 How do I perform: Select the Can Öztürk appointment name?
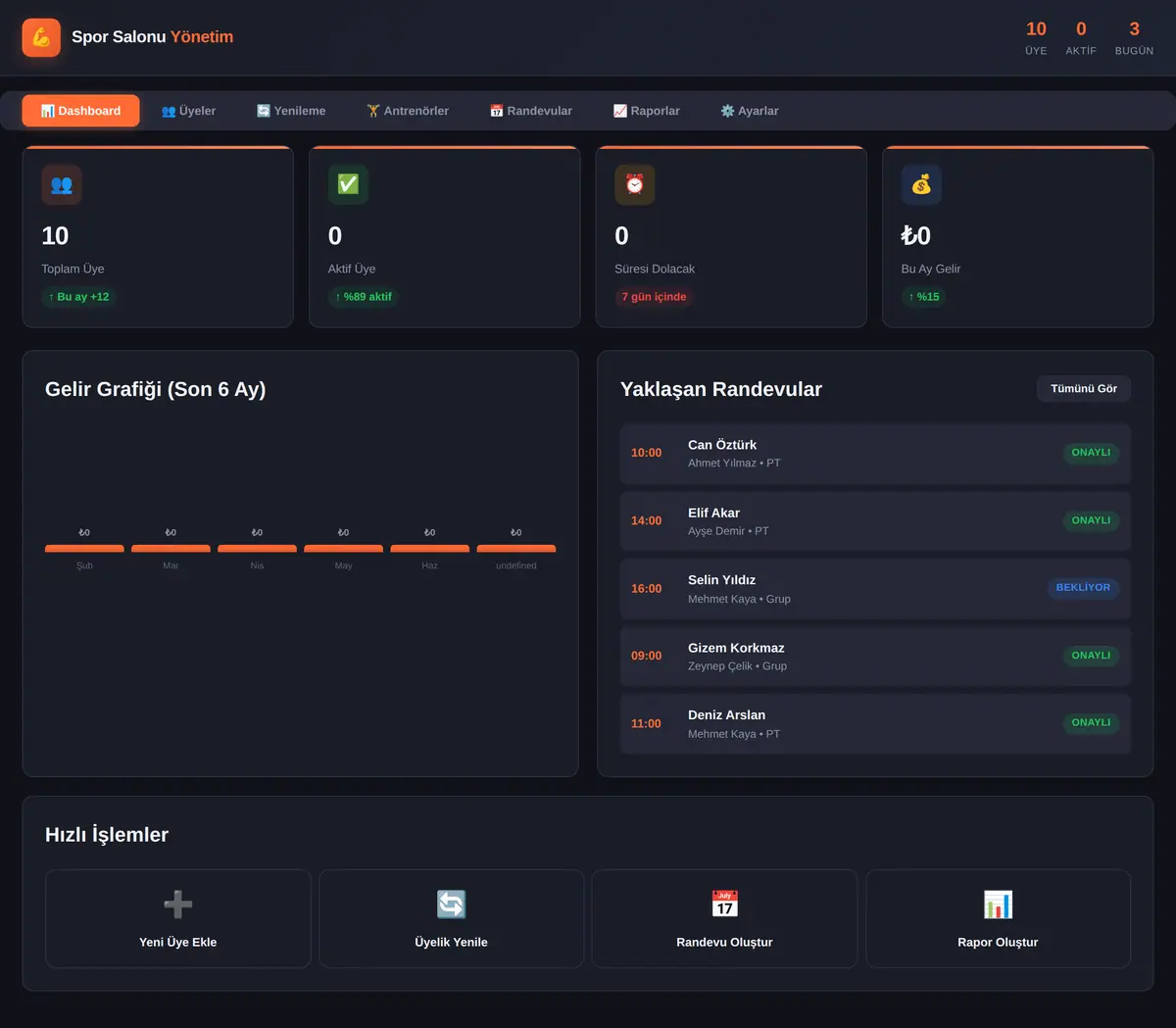pos(722,445)
